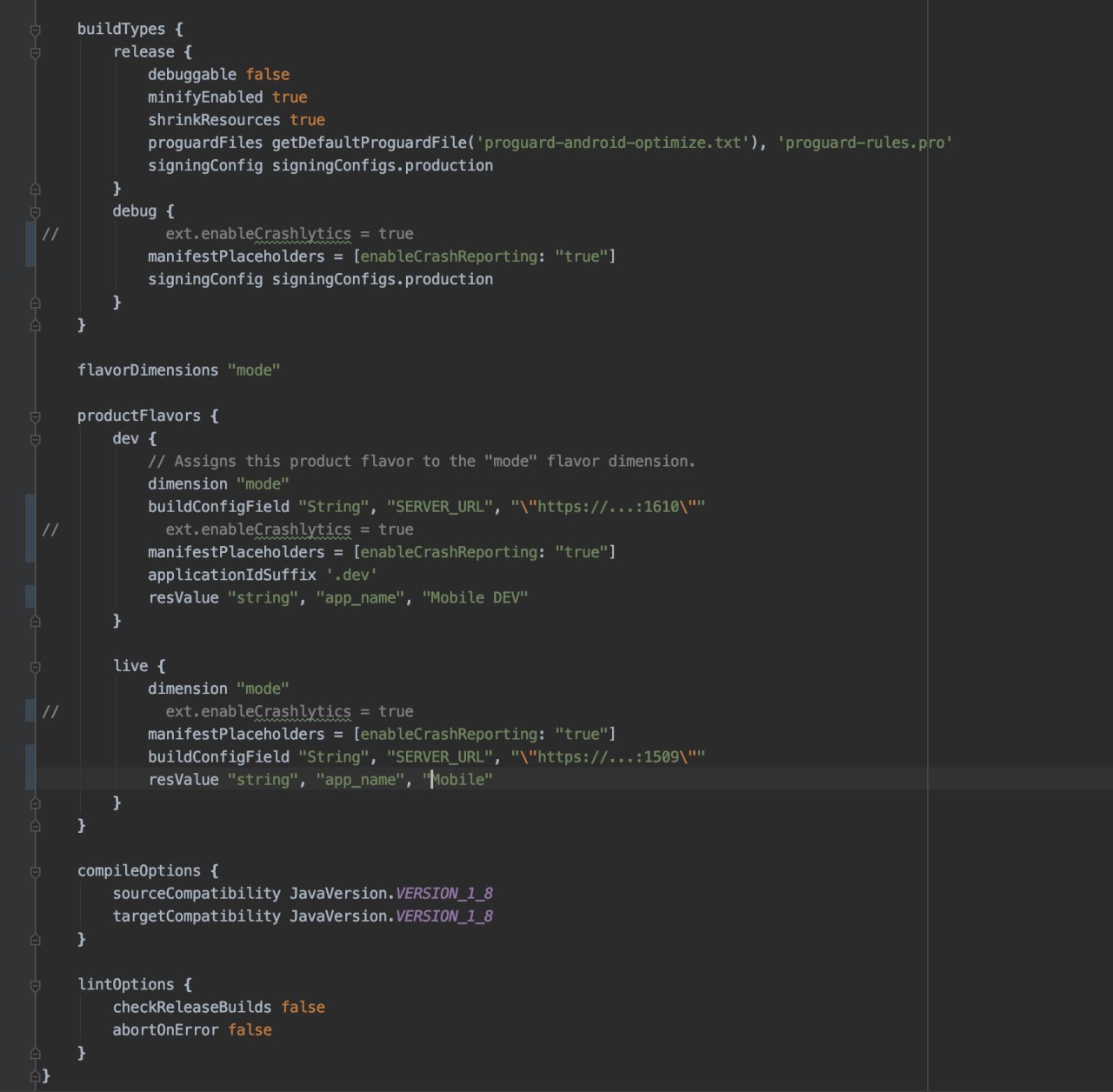Click the true value after shrinkResources

(307, 120)
